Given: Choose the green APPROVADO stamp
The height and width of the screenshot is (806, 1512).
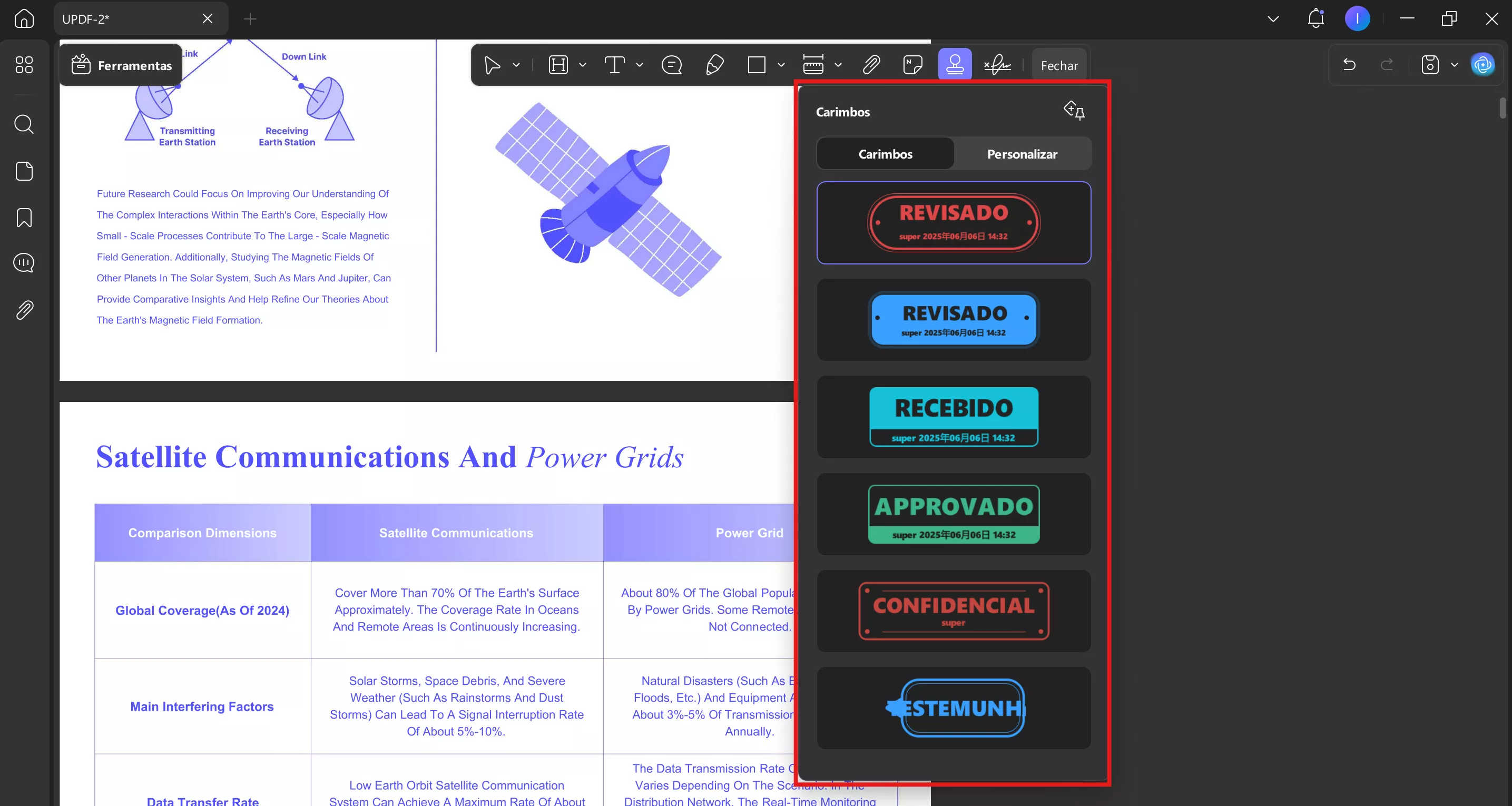Looking at the screenshot, I should (x=953, y=514).
